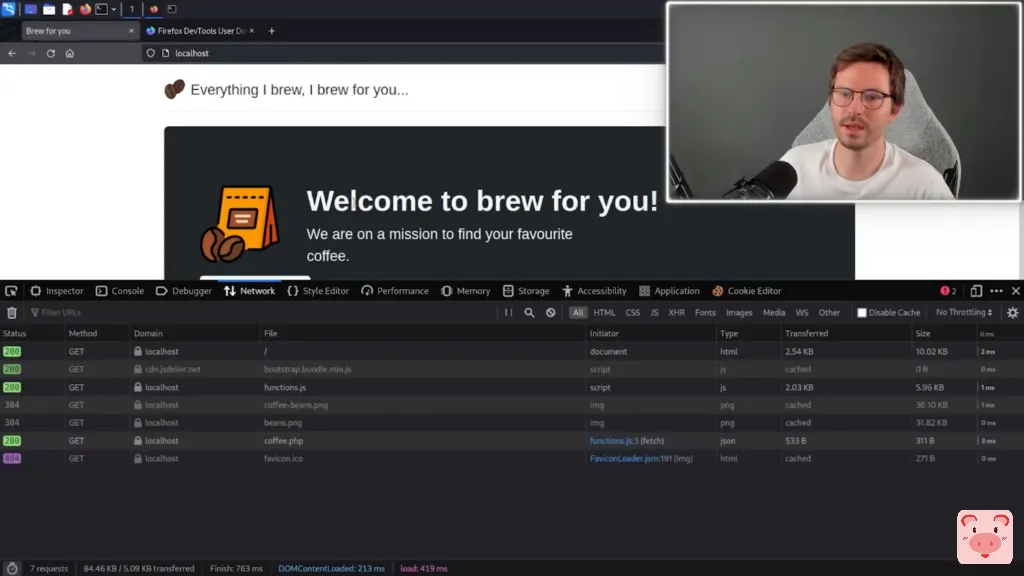
Task: Open the Application panel
Action: pos(669,291)
